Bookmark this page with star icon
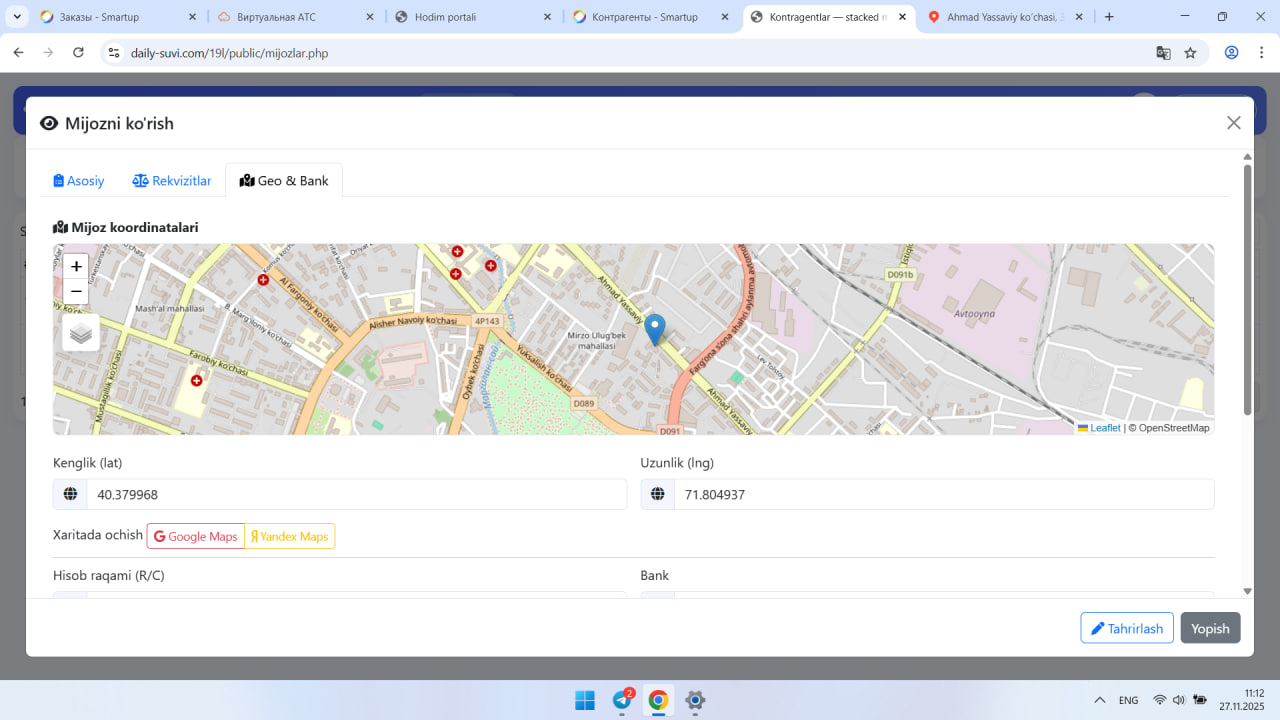The image size is (1280, 720). [x=1190, y=53]
